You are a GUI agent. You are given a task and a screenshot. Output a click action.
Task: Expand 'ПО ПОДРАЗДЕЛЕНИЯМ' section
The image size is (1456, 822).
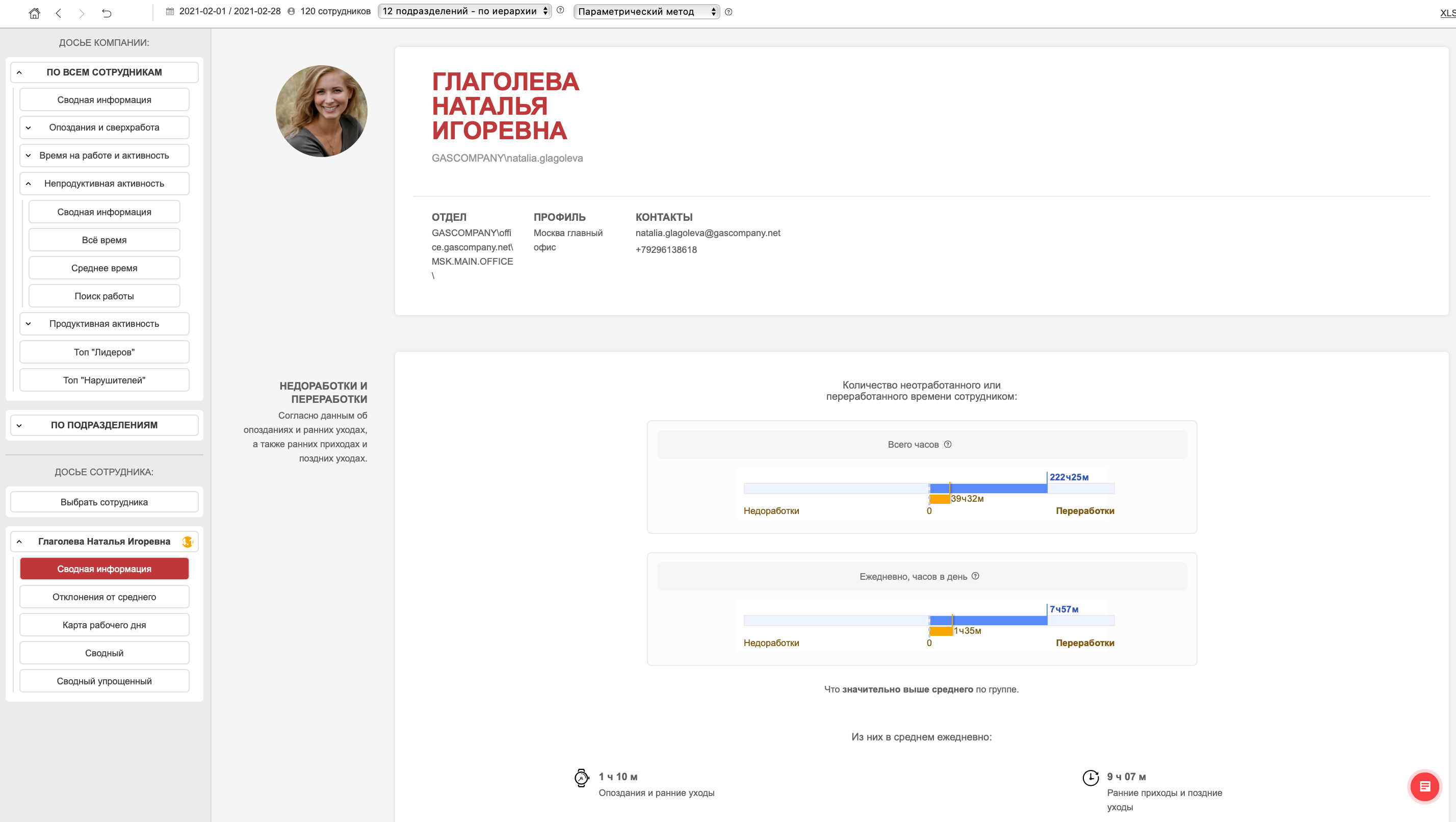point(105,425)
